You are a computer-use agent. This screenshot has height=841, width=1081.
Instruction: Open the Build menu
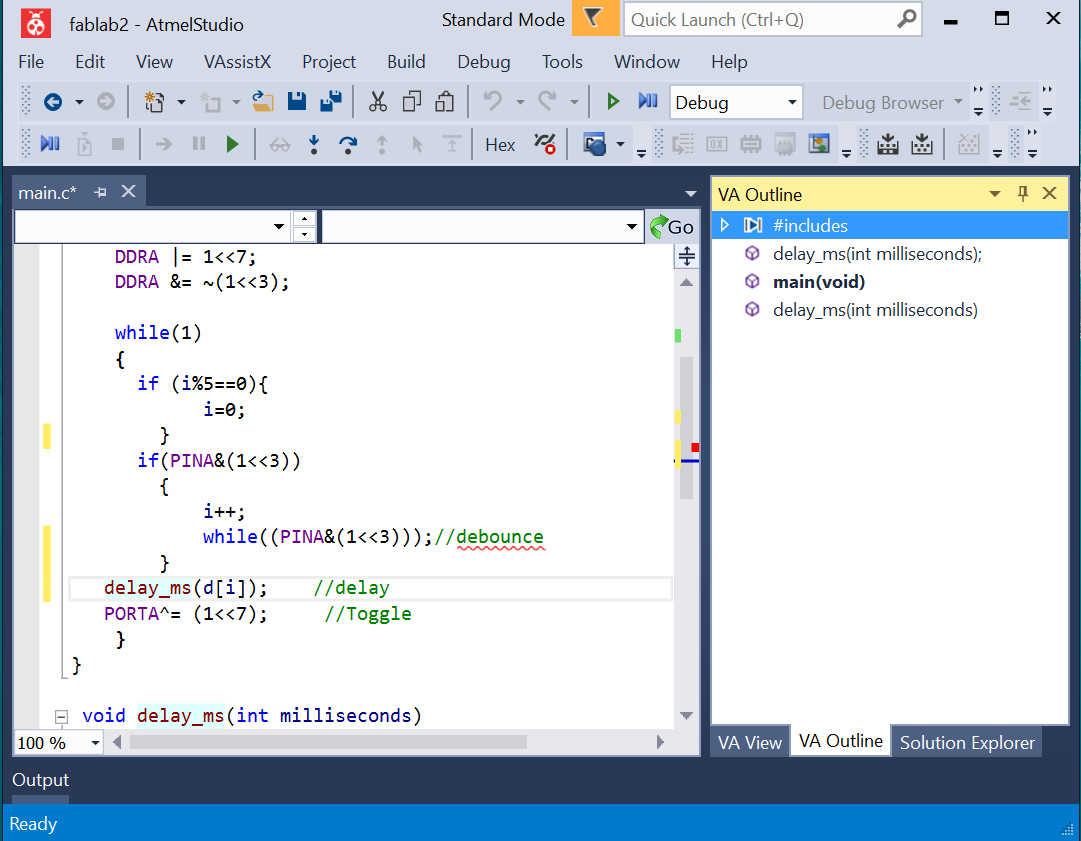pos(406,62)
